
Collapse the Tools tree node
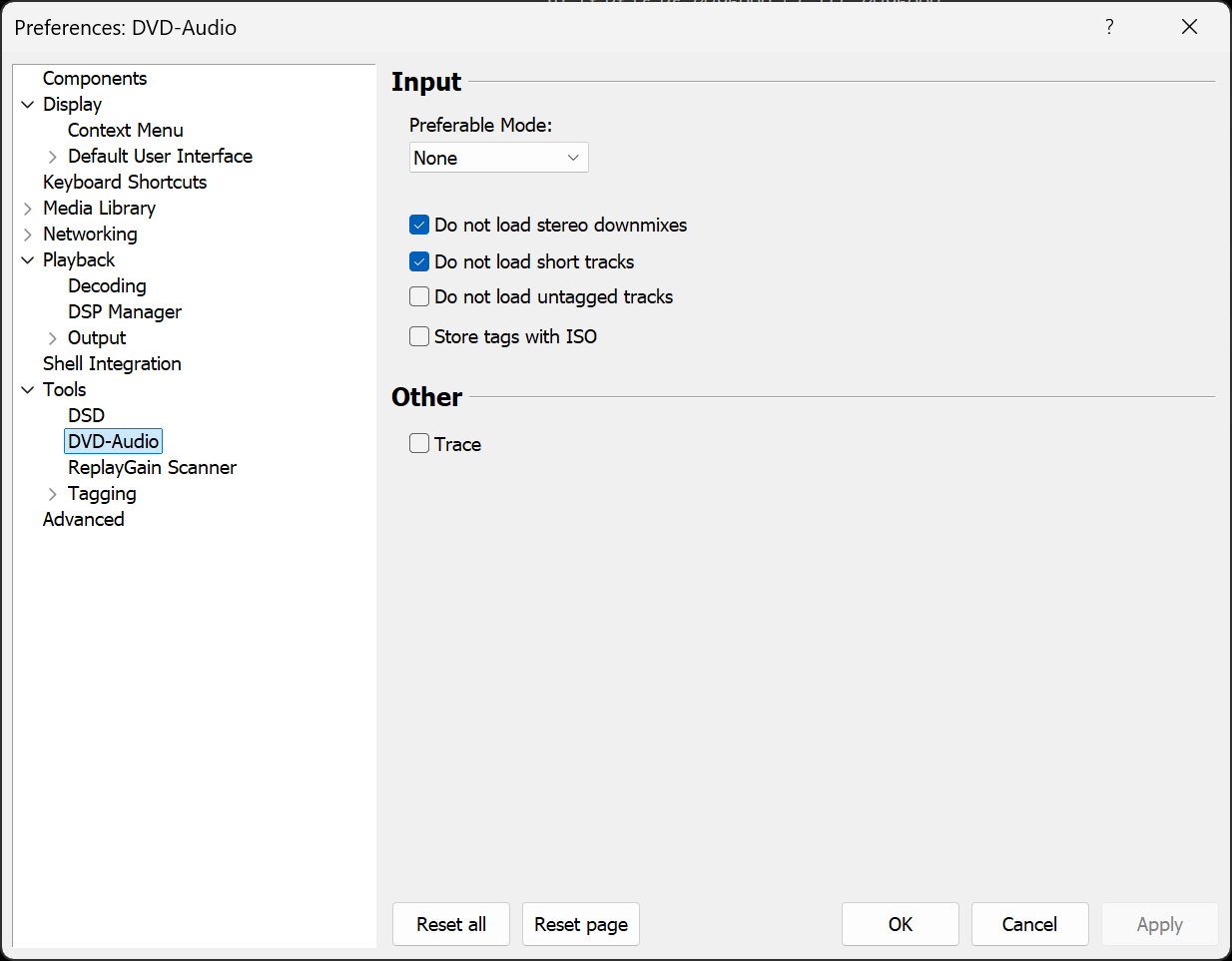pos(28,390)
